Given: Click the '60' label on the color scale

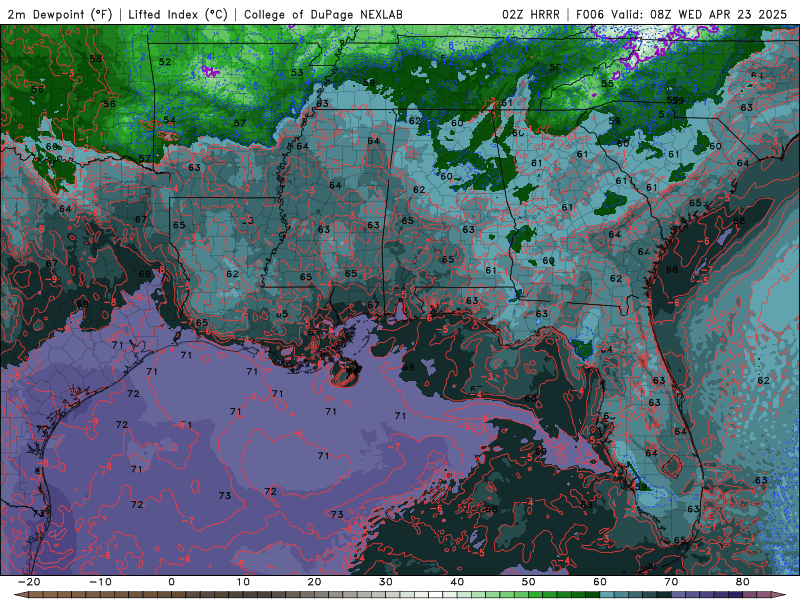Looking at the screenshot, I should (x=600, y=582).
